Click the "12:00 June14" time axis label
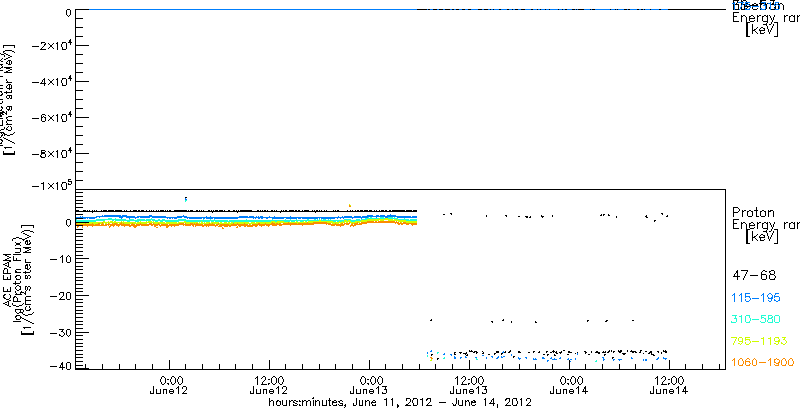This screenshot has width=800, height=410. [669, 386]
